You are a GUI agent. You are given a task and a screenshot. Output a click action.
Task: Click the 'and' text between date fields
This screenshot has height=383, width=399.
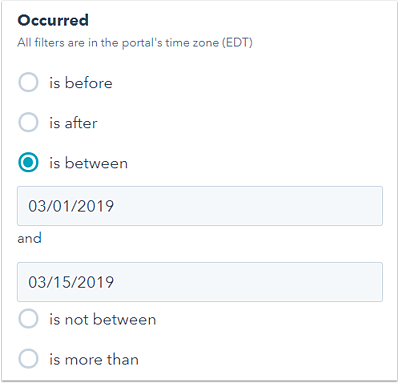click(29, 238)
